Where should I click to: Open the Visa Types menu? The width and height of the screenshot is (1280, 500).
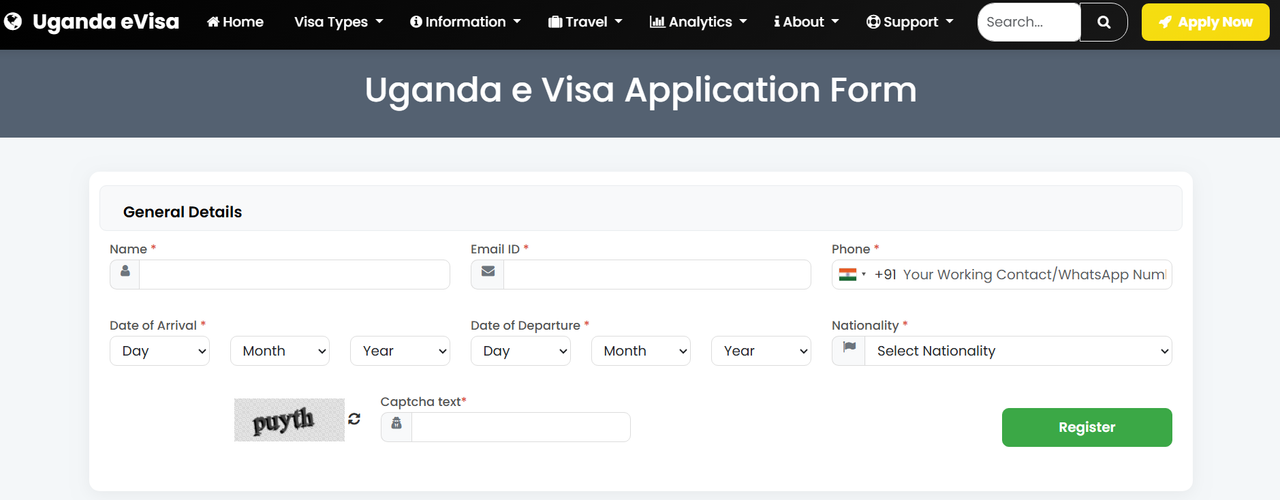click(x=339, y=22)
